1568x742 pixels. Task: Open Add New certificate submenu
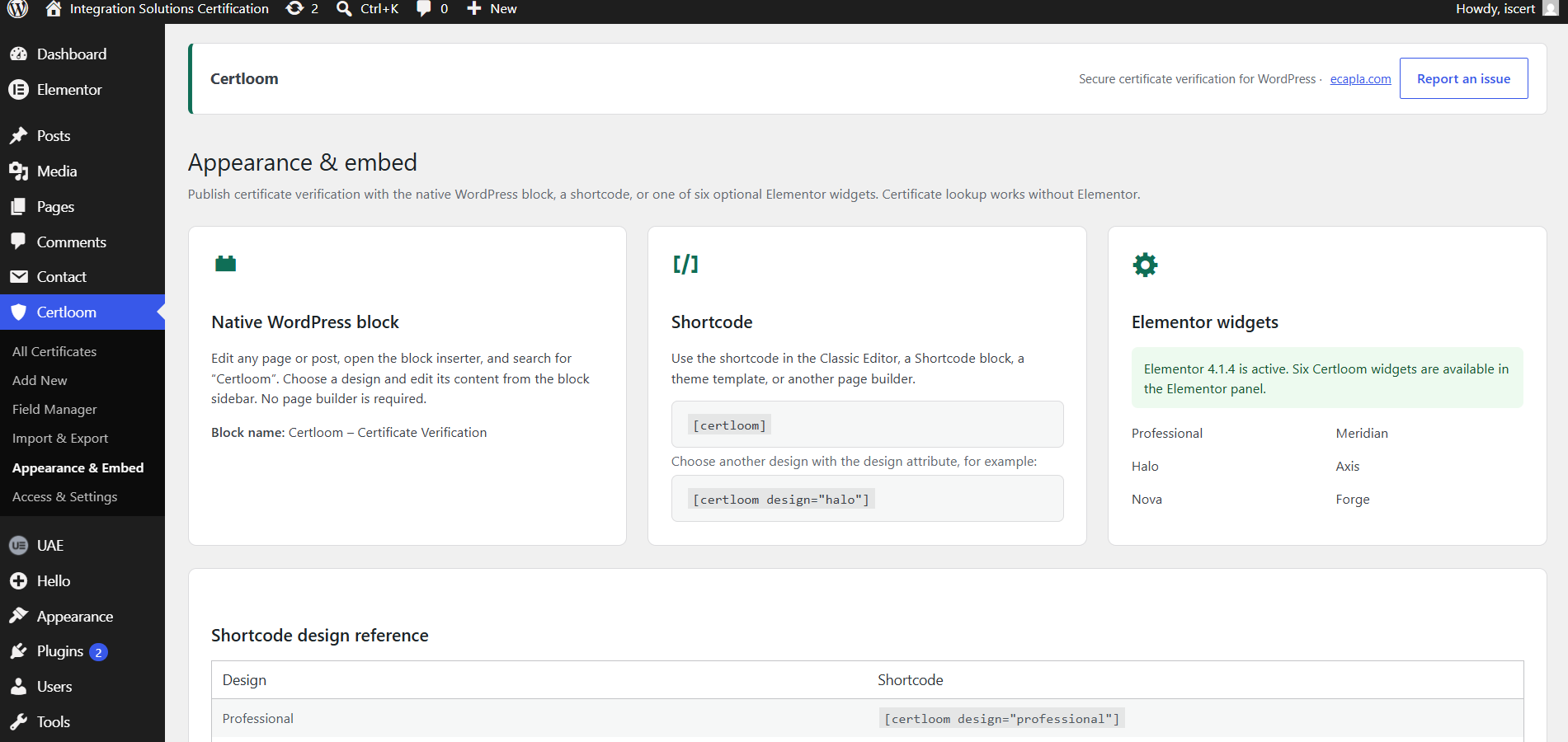tap(40, 380)
